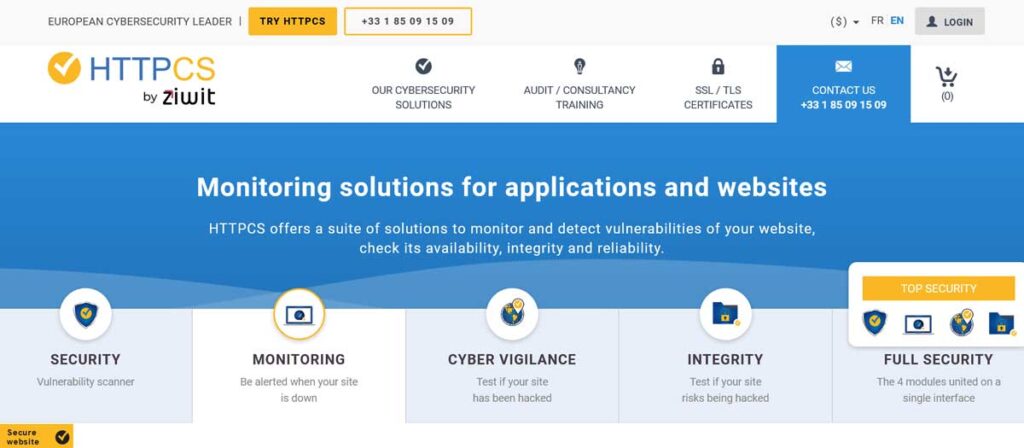Image resolution: width=1024 pixels, height=448 pixels.
Task: Click the checkmark icon above Our Cybersecurity Solutions
Action: [423, 66]
